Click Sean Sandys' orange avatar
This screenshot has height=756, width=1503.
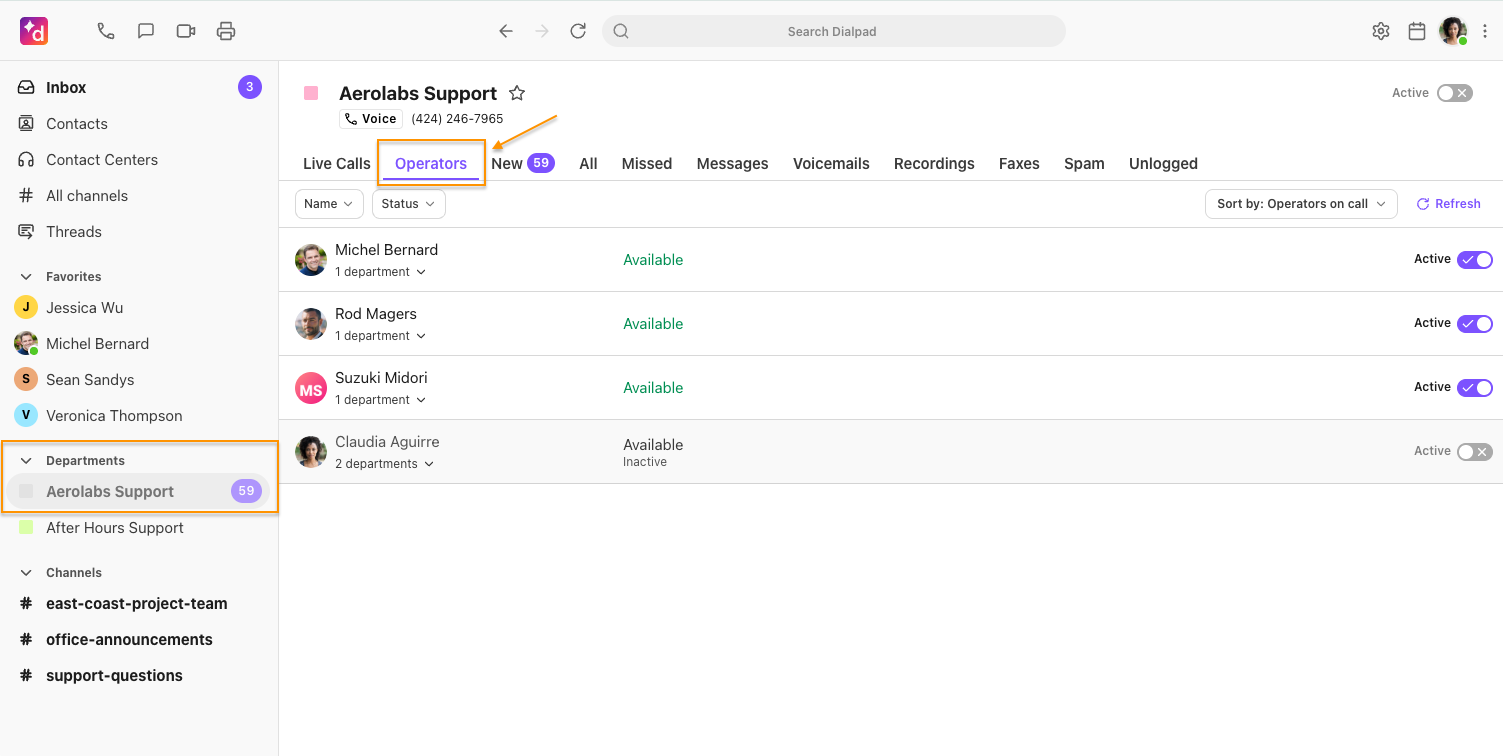point(26,380)
